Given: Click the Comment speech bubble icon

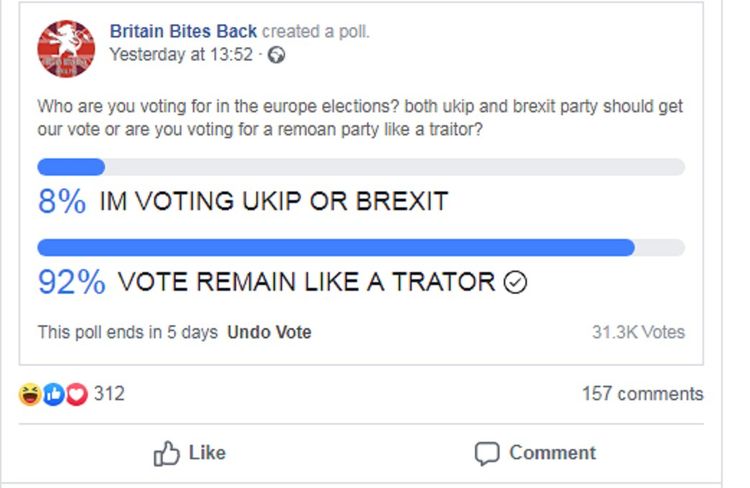Looking at the screenshot, I should 487,454.
